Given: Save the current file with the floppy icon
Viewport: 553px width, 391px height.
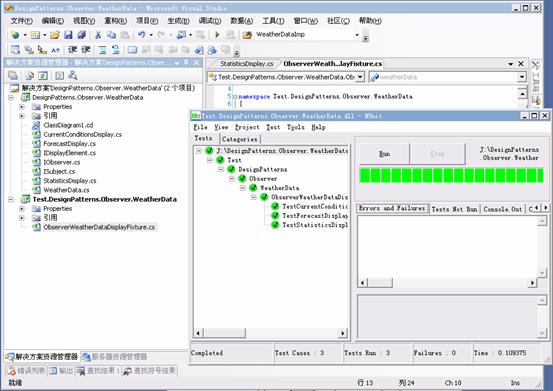Looking at the screenshot, I should pyautogui.click(x=68, y=35).
